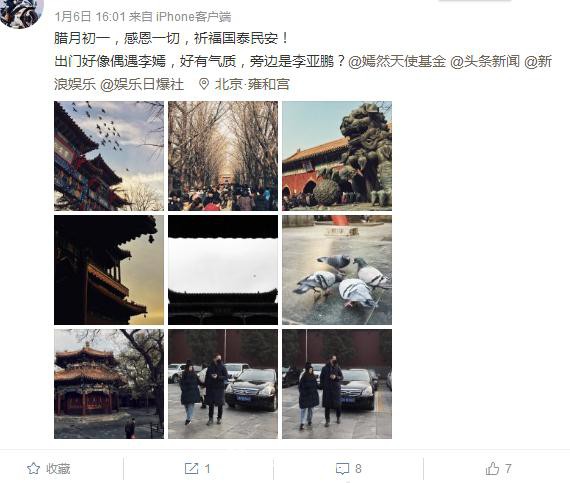Viewport: 570px width, 483px height.
Task: View the pigeons on pavement photo
Action: (x=337, y=270)
